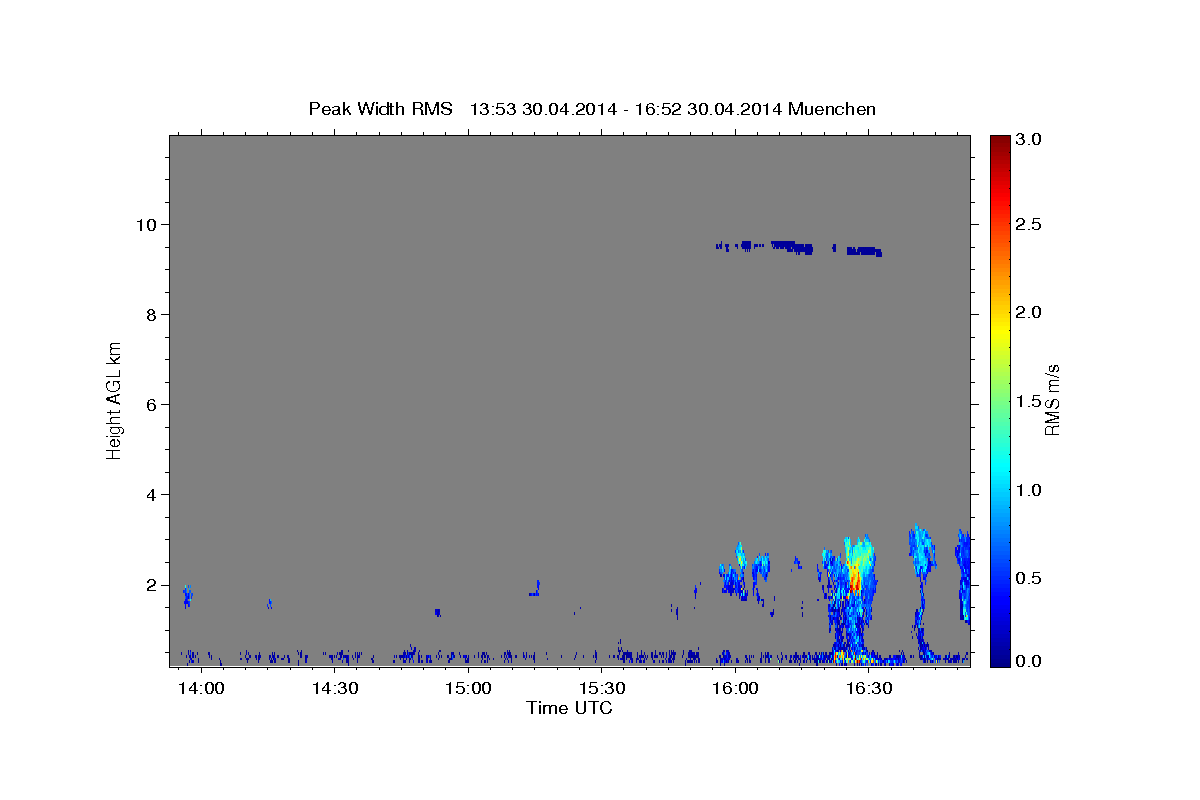
Task: Click the dark red top of colorbar
Action: pyautogui.click(x=999, y=145)
